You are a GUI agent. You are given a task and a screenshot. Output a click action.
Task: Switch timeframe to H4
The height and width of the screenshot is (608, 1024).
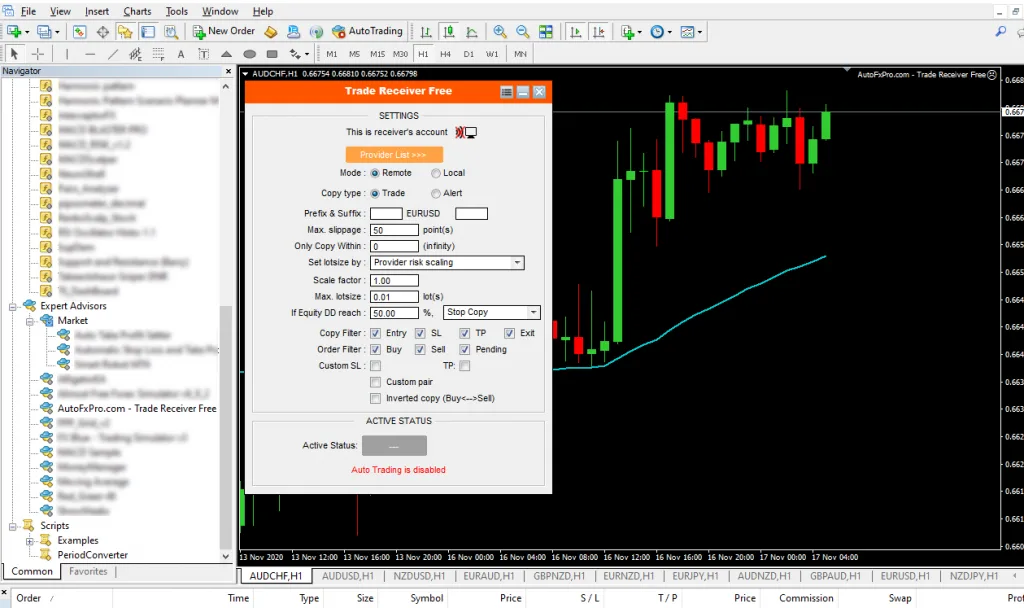click(445, 54)
